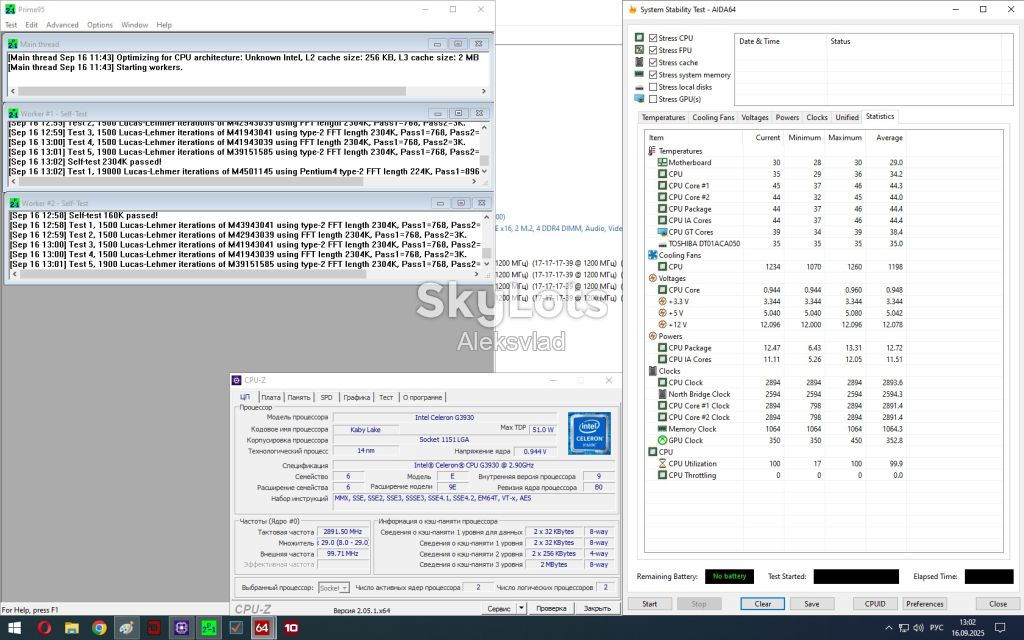This screenshot has height=640, width=1024.
Task: Switch to the Temperatures tab in AIDA64
Action: pyautogui.click(x=663, y=118)
